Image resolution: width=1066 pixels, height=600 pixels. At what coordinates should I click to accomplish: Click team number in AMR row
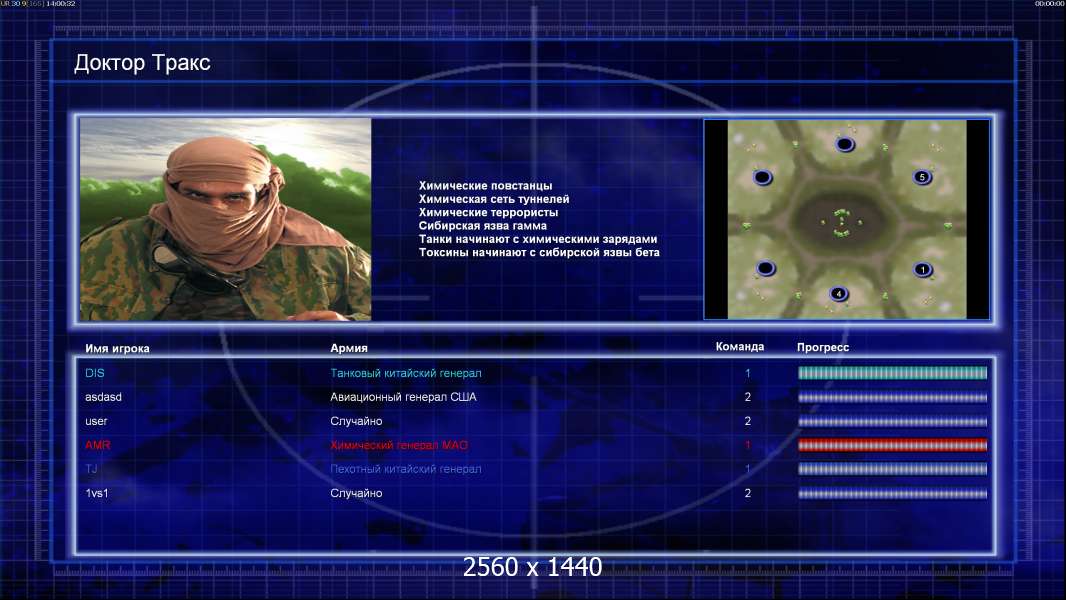[748, 445]
